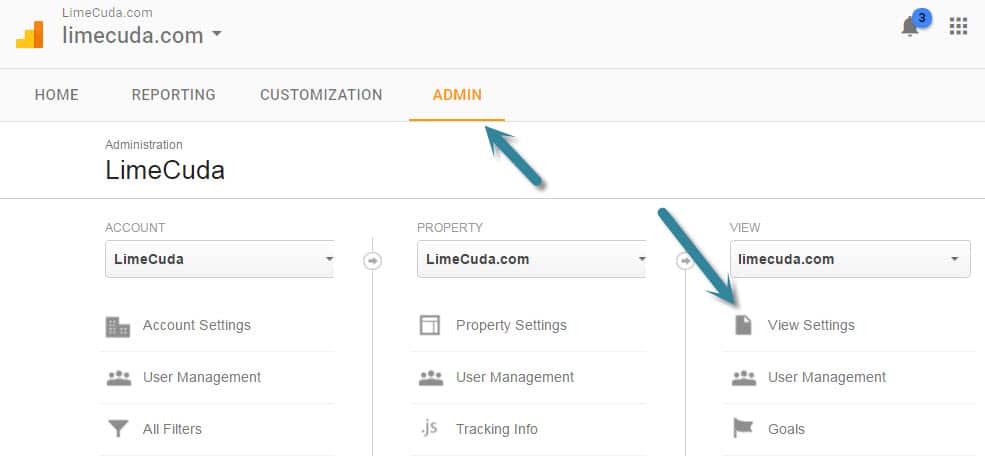Click arrow circle between Account and Property
This screenshot has height=456, width=985.
tap(373, 260)
